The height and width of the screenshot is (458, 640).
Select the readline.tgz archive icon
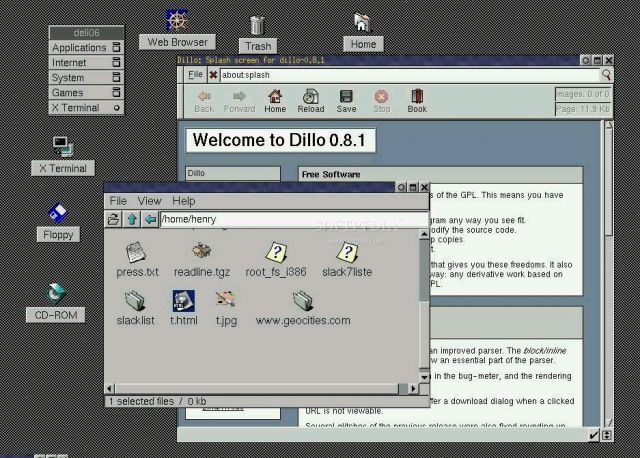pyautogui.click(x=201, y=251)
